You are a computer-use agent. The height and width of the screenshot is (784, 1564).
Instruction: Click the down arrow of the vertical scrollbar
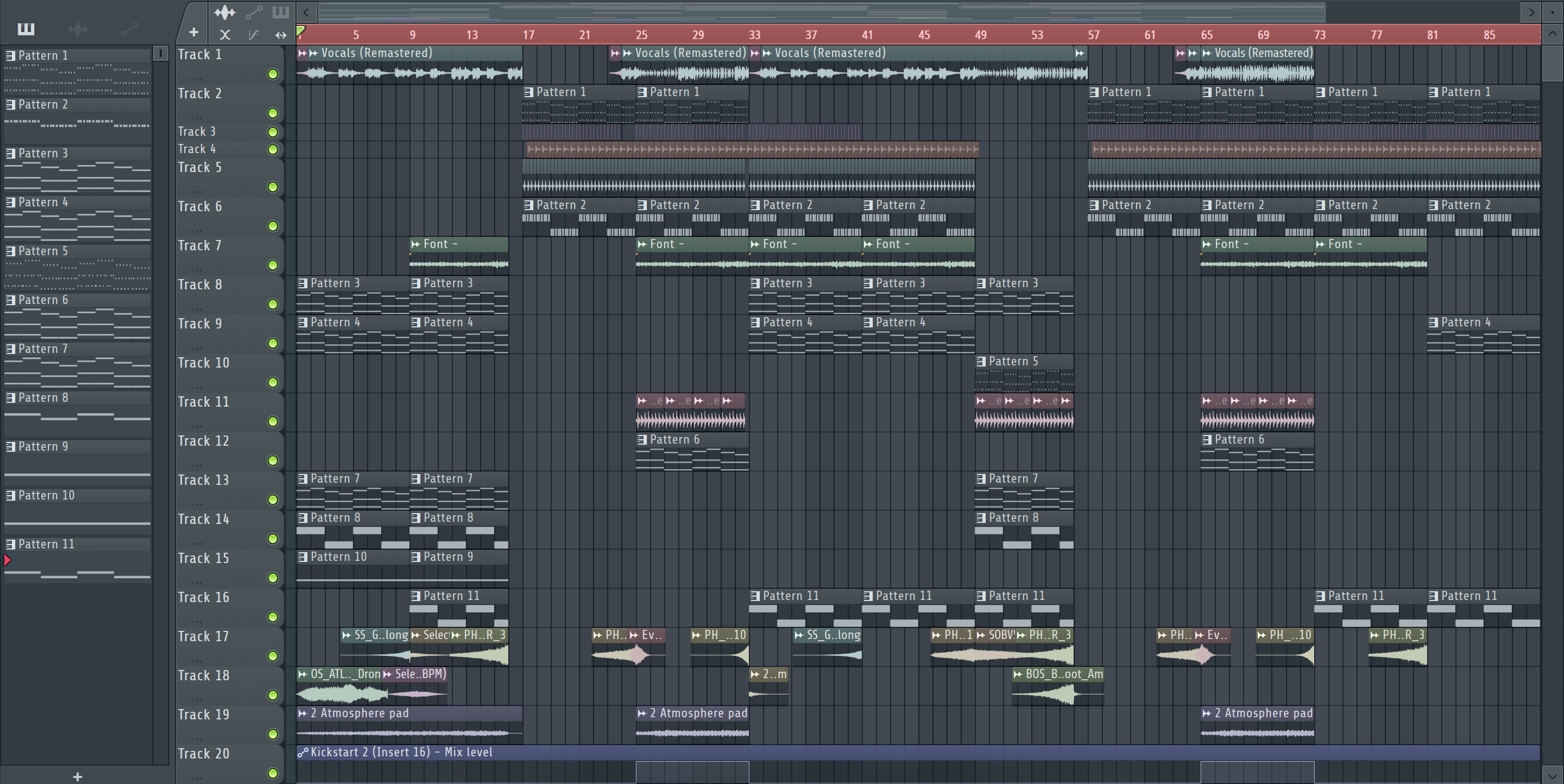click(x=1553, y=775)
